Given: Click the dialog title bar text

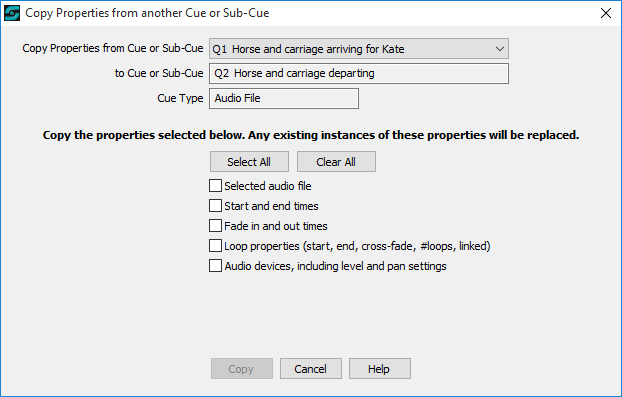Looking at the screenshot, I should tap(147, 13).
